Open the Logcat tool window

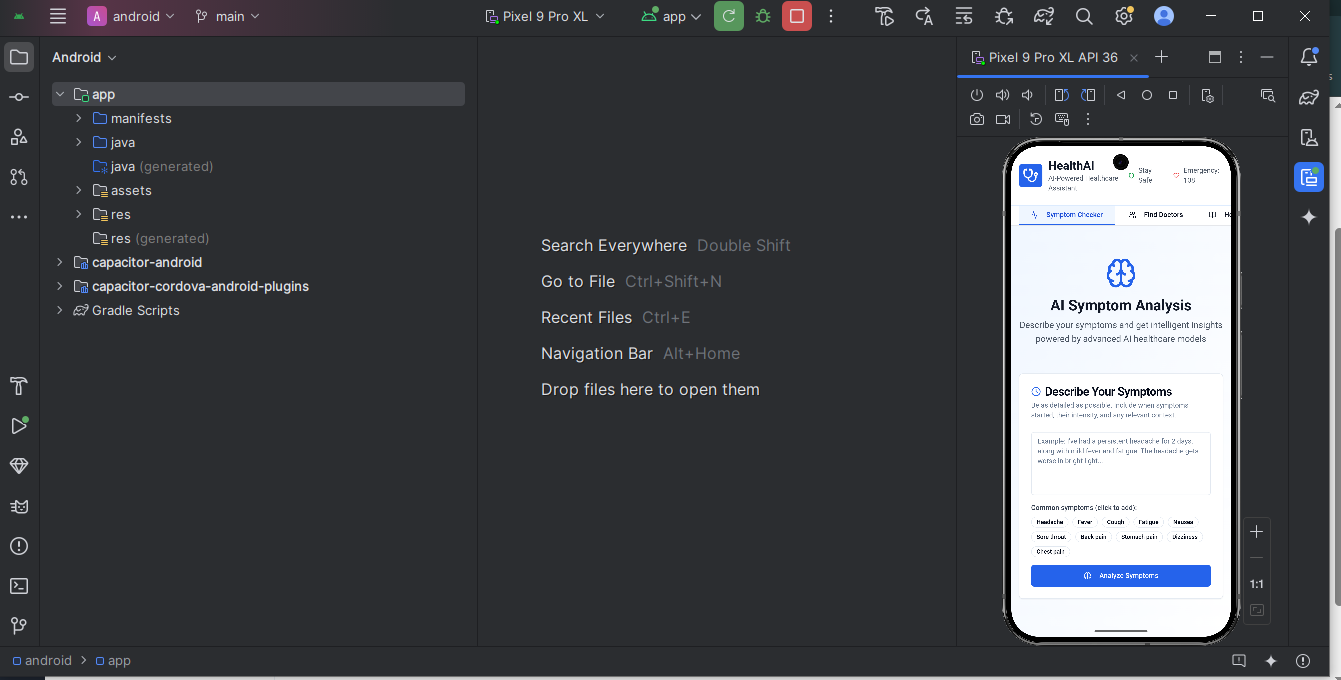pyautogui.click(x=19, y=506)
